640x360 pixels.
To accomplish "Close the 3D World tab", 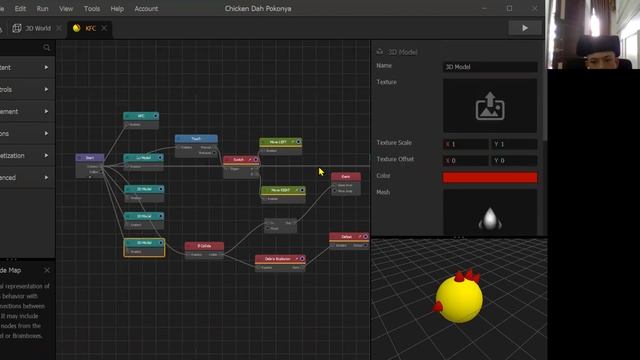I will 59,28.
